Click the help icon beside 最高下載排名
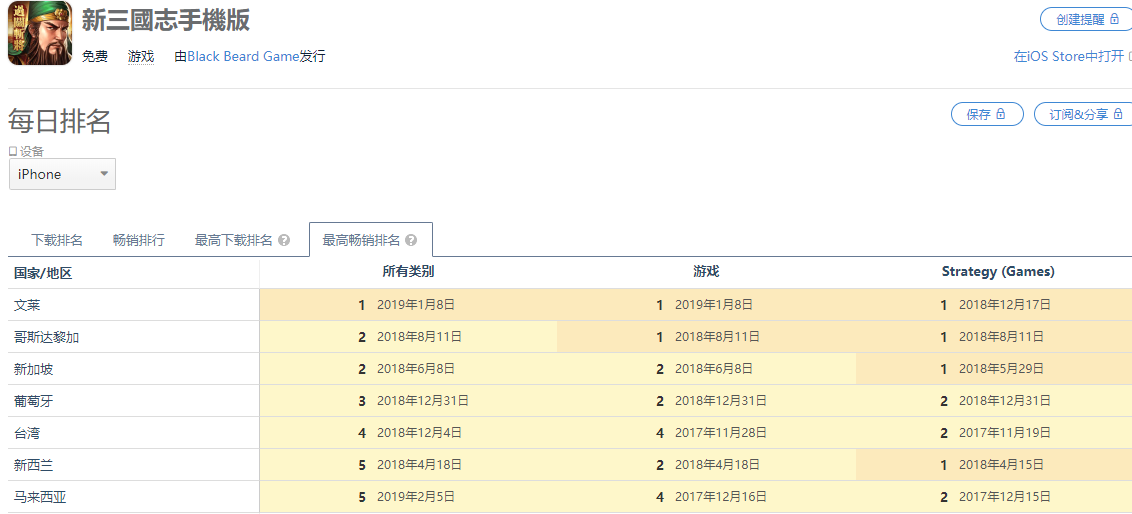Screen dimensions: 1132x514 point(284,241)
